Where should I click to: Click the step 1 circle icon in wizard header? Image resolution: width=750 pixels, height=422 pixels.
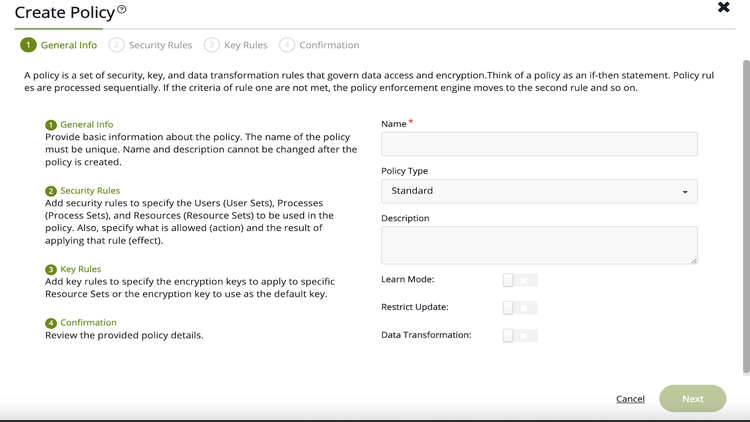28,45
